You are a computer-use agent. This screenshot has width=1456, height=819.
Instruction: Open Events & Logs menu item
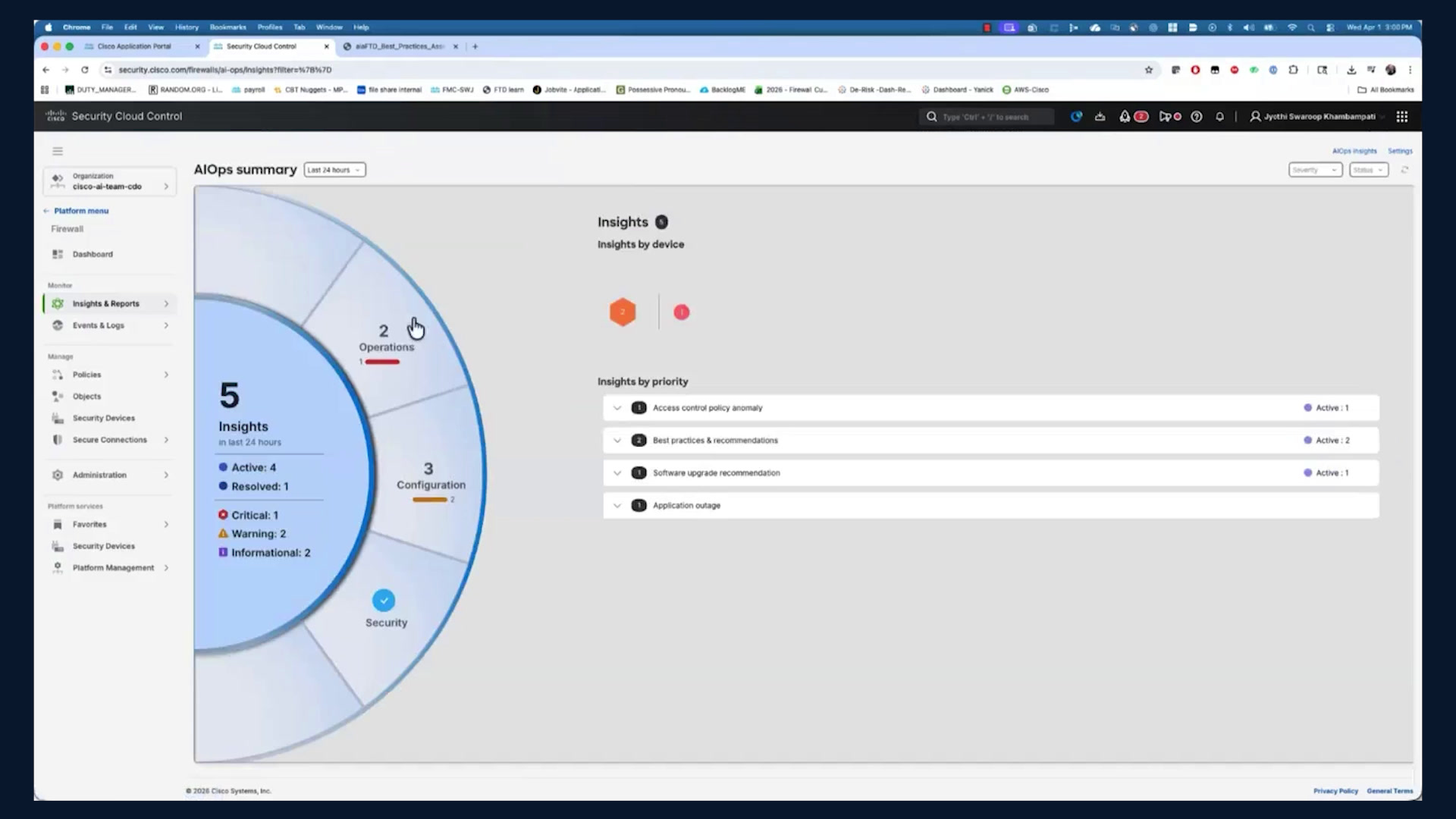tap(110, 325)
